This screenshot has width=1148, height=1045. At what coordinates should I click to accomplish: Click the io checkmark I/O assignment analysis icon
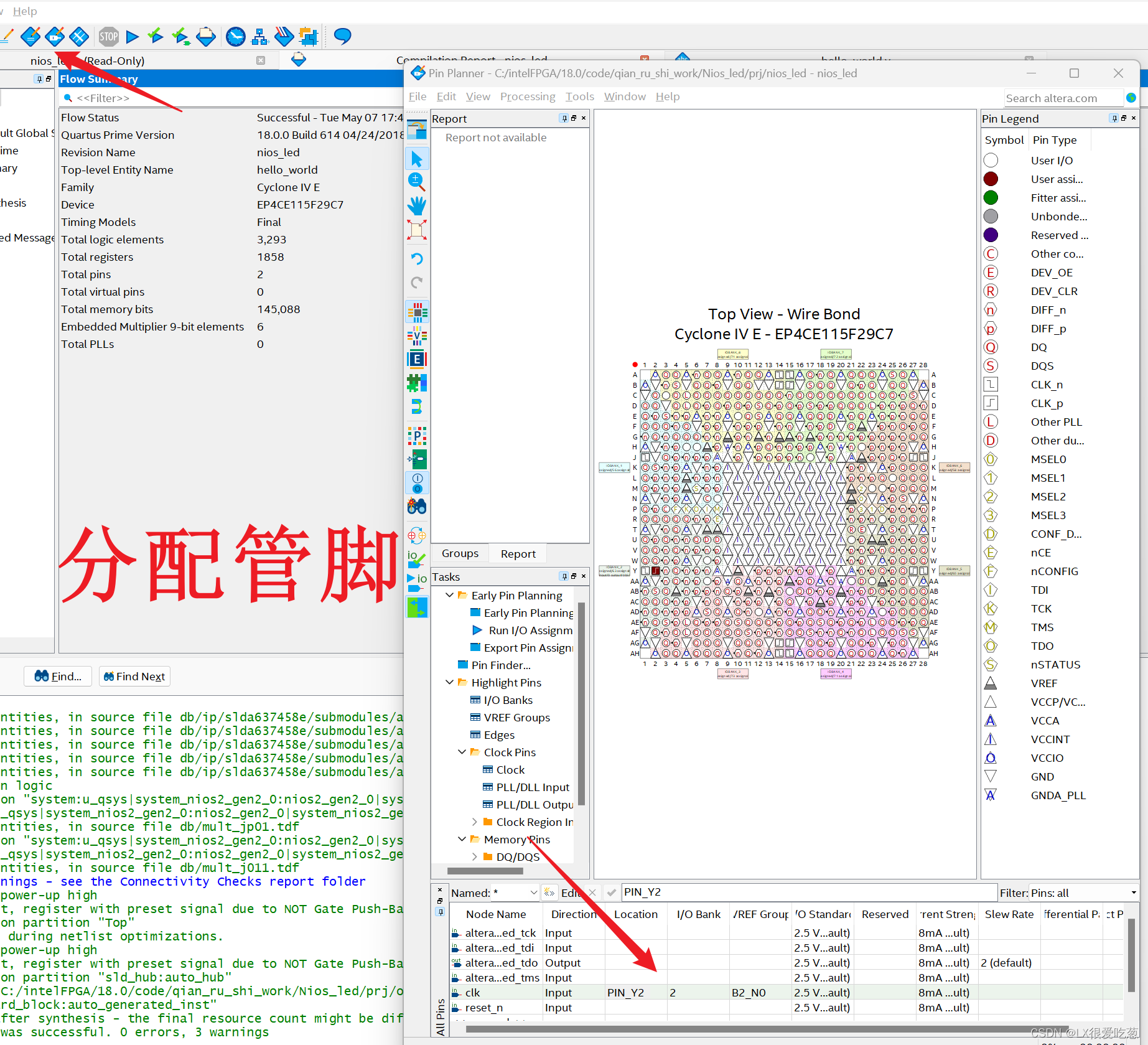(x=417, y=558)
